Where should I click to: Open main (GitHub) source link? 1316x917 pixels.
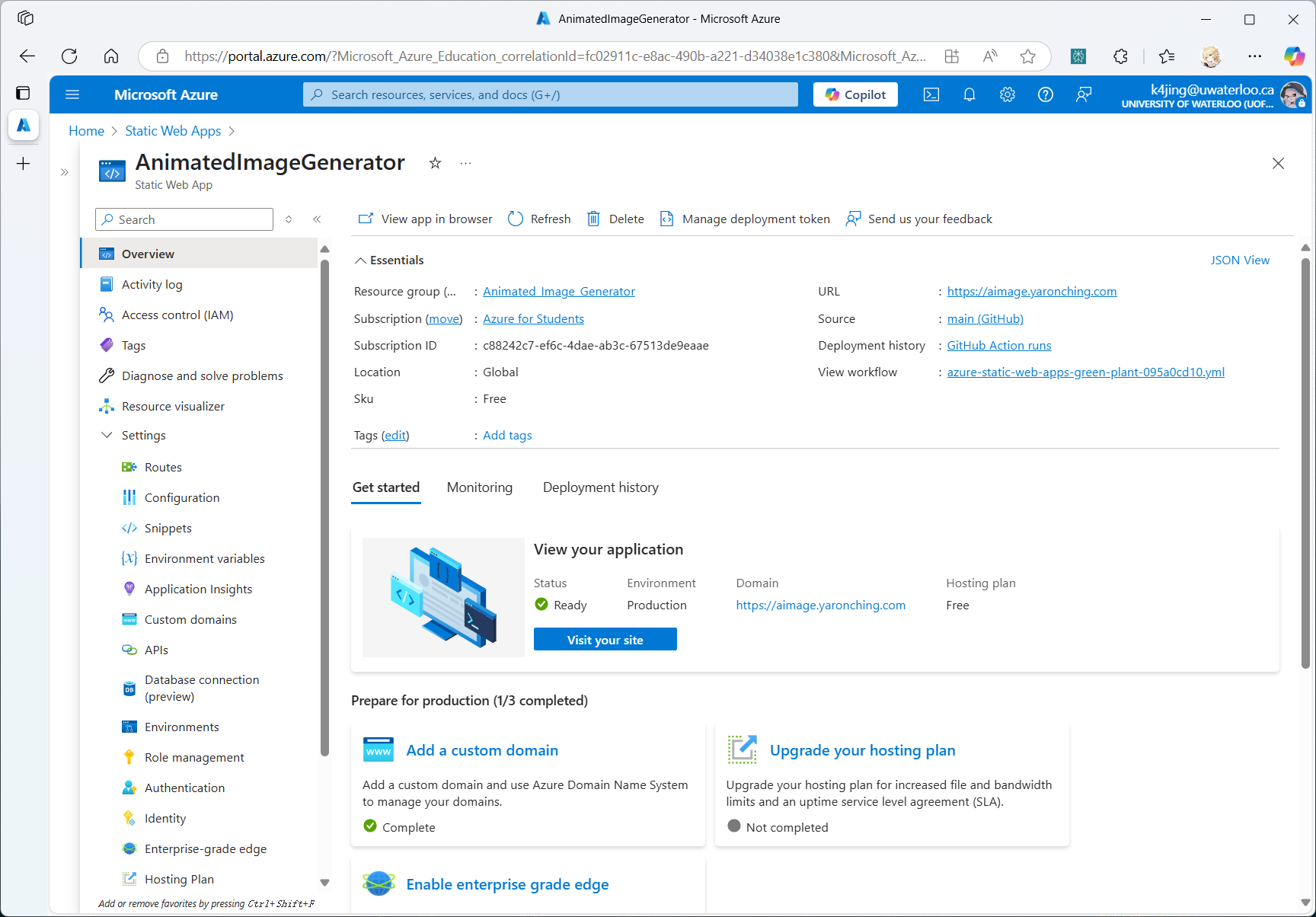coord(985,319)
